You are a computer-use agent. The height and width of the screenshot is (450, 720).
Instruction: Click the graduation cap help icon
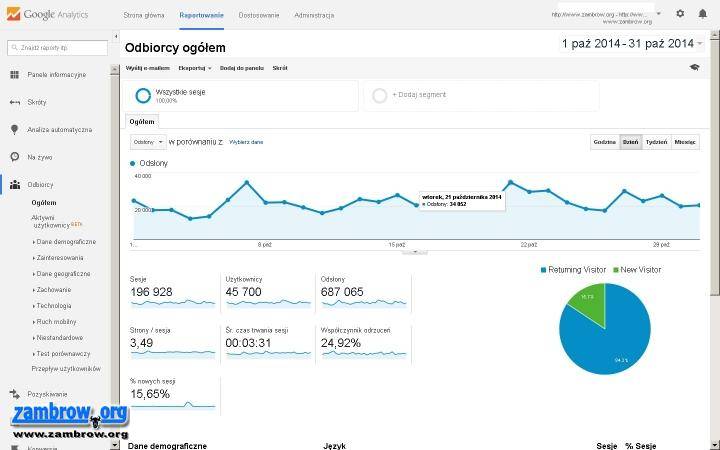[694, 67]
